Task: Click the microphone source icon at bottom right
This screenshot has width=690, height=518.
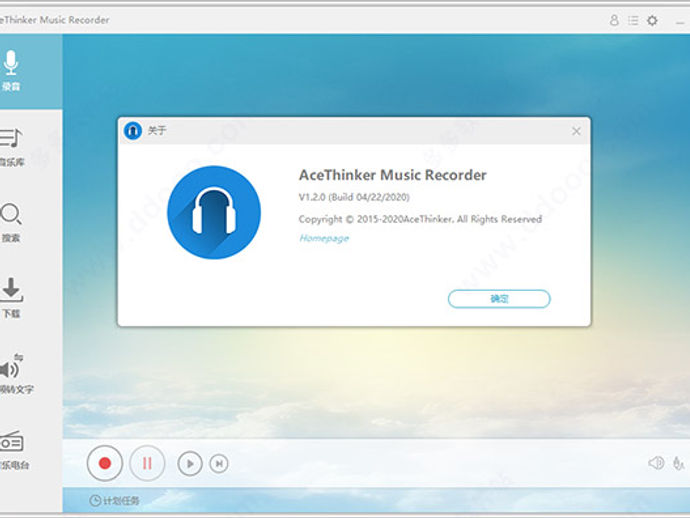Action: pos(679,463)
